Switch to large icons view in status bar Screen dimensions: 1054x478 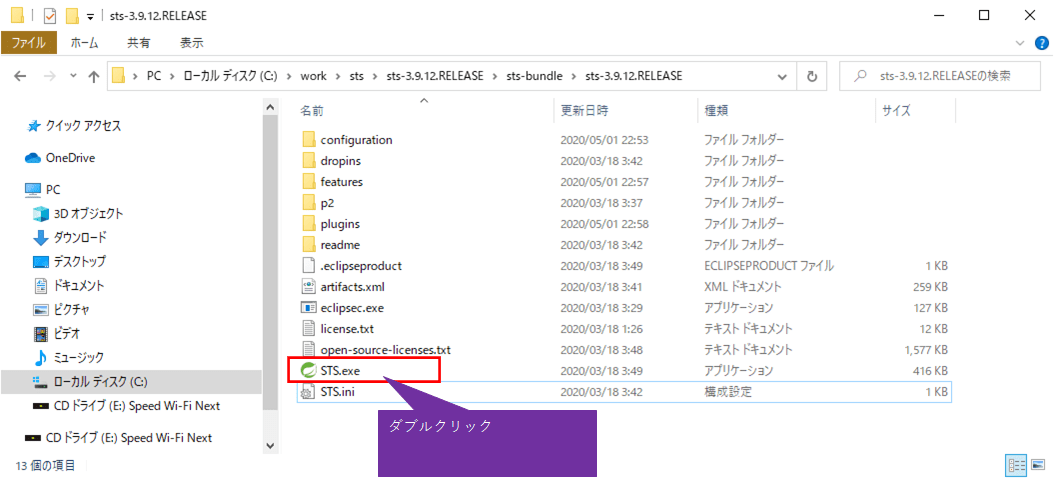pyautogui.click(x=1037, y=465)
